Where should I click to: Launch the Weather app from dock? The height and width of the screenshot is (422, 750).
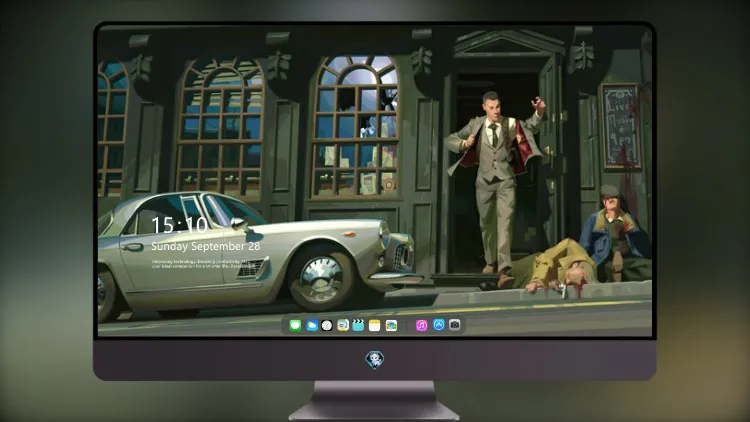click(311, 325)
